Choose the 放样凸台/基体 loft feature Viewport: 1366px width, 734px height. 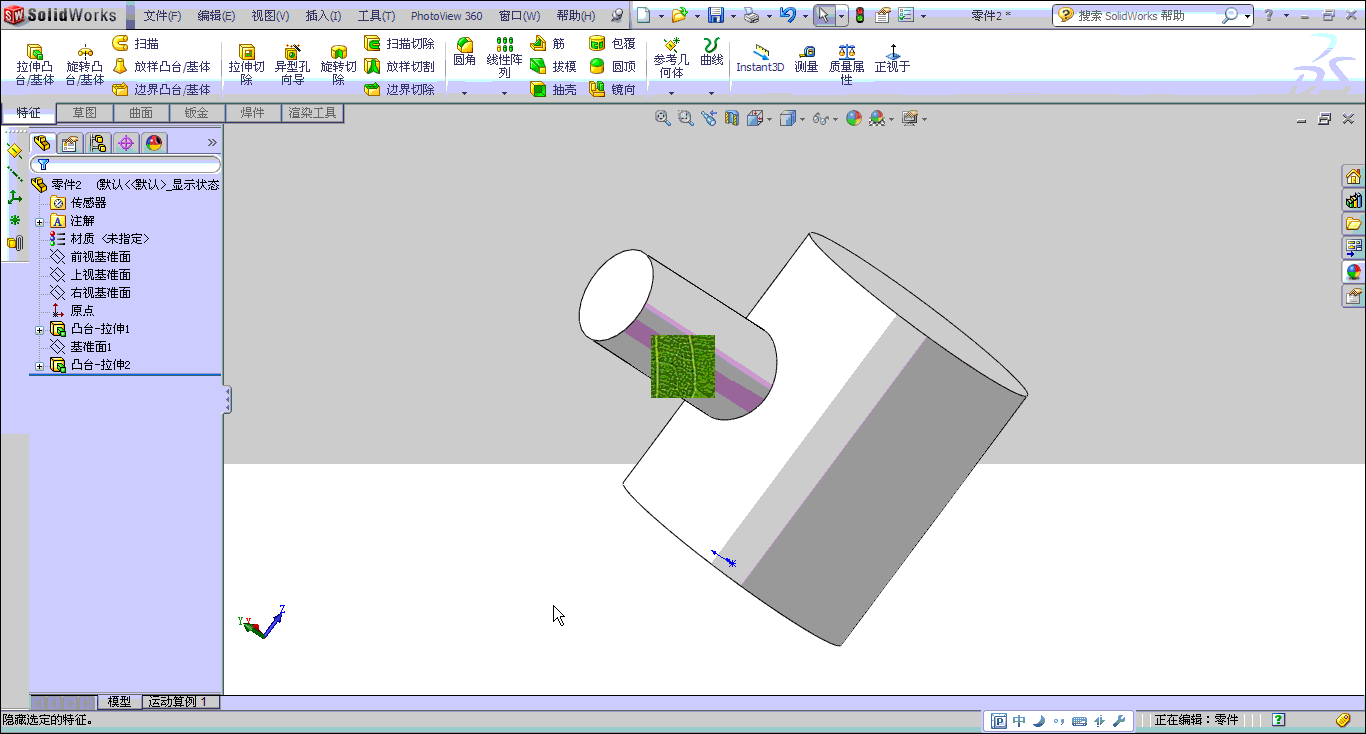click(161, 66)
